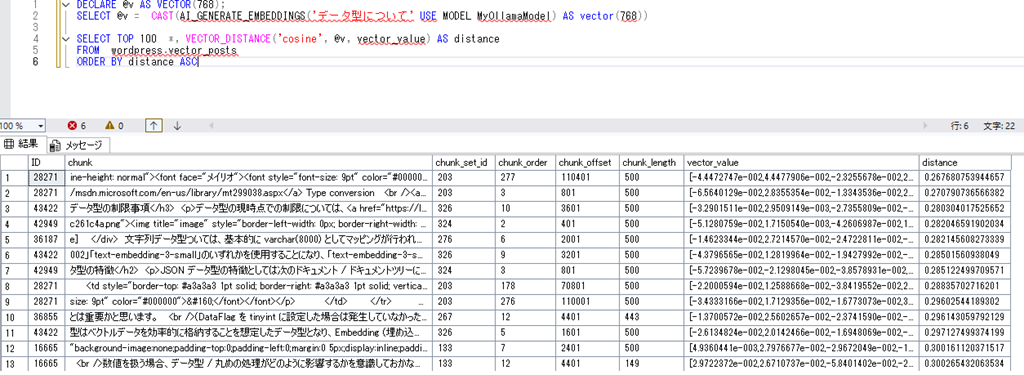Click chunk_set_id cell 267
The image size is (1024, 375).
(464, 317)
